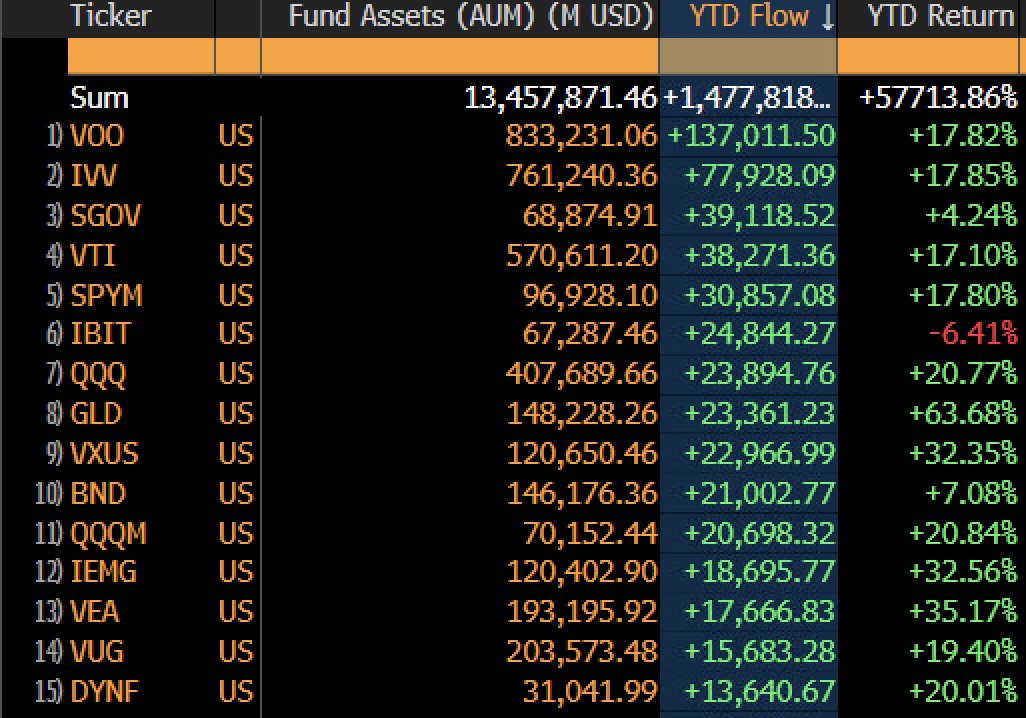This screenshot has height=718, width=1026.
Task: Click the filter field under Fund Assets
Action: coord(460,57)
